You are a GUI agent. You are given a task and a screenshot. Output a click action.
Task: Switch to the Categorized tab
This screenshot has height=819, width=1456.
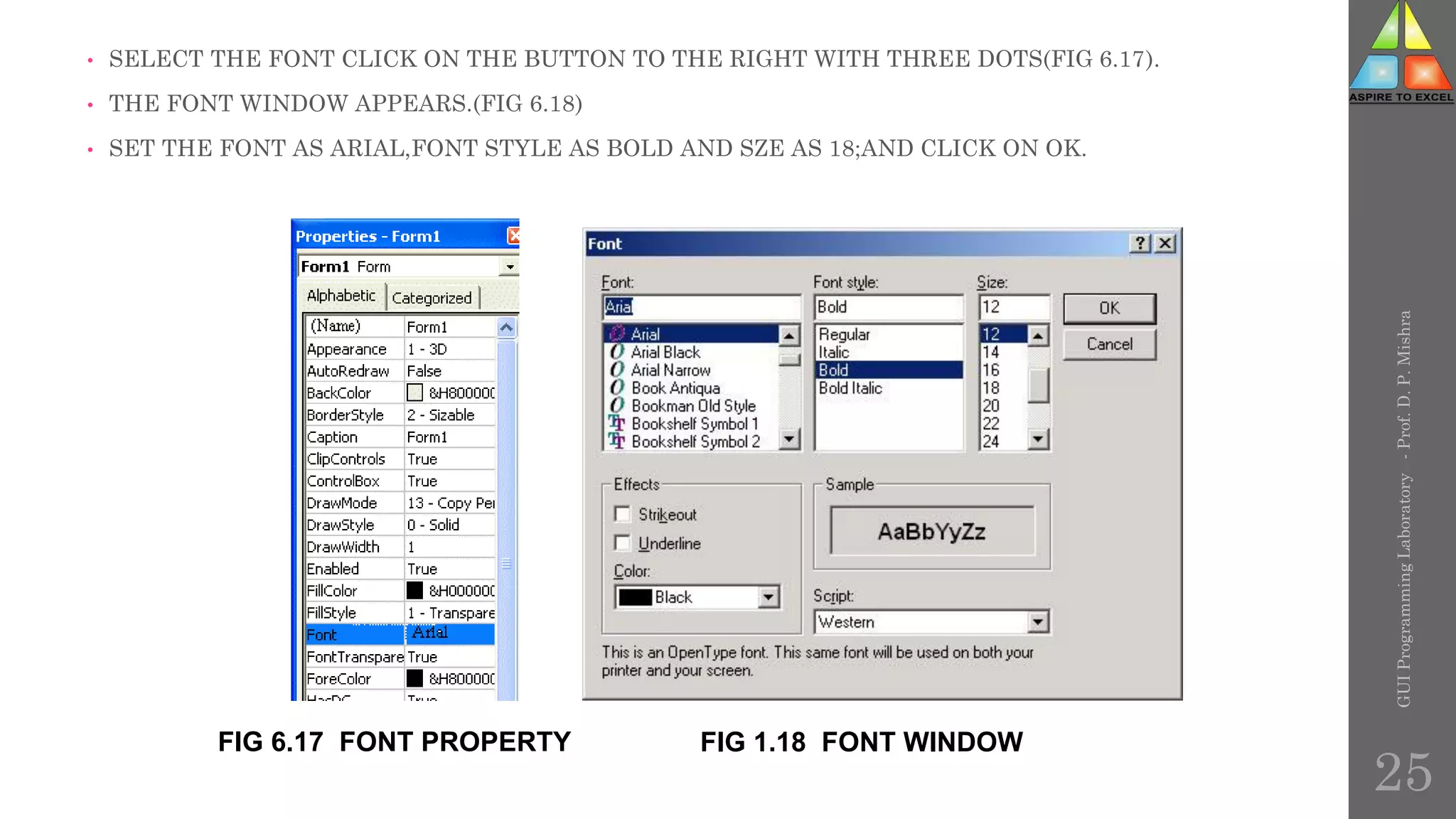[x=432, y=298]
